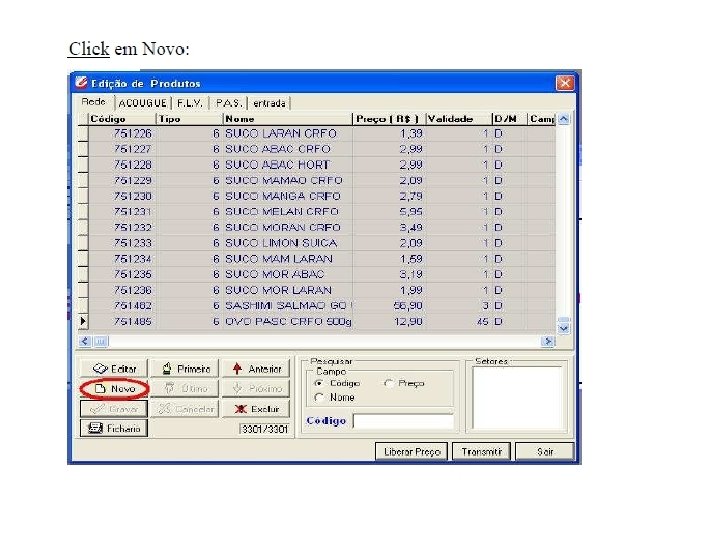Click the Validade column header

pos(459,119)
